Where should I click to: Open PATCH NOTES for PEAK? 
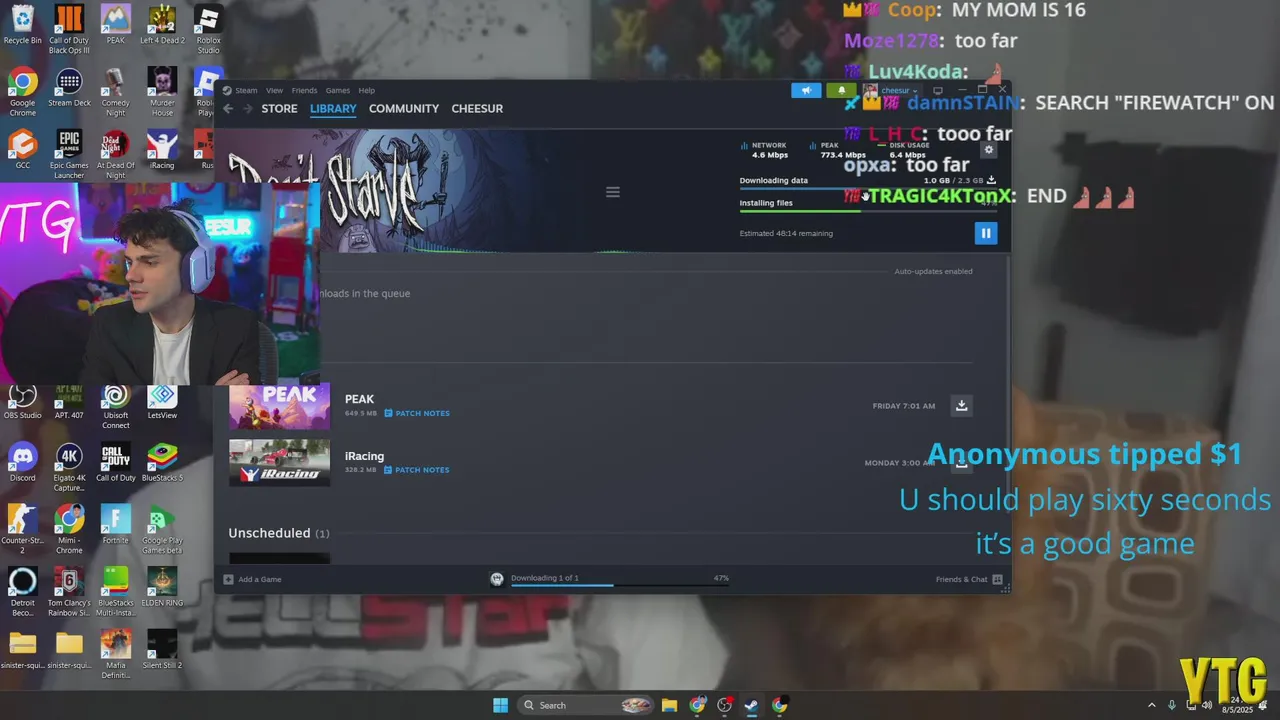pyautogui.click(x=417, y=413)
